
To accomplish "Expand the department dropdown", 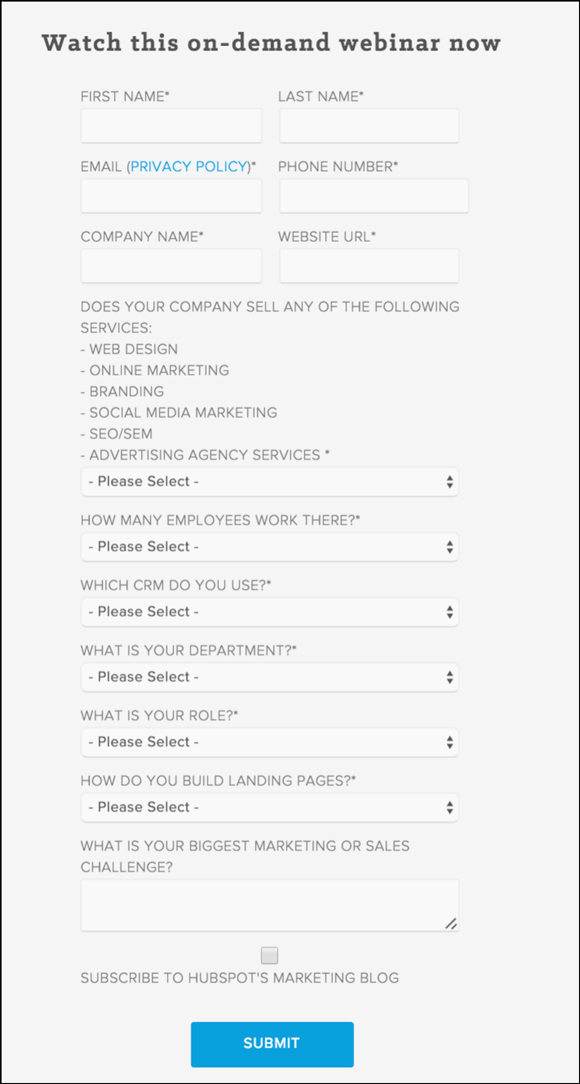I will (270, 677).
